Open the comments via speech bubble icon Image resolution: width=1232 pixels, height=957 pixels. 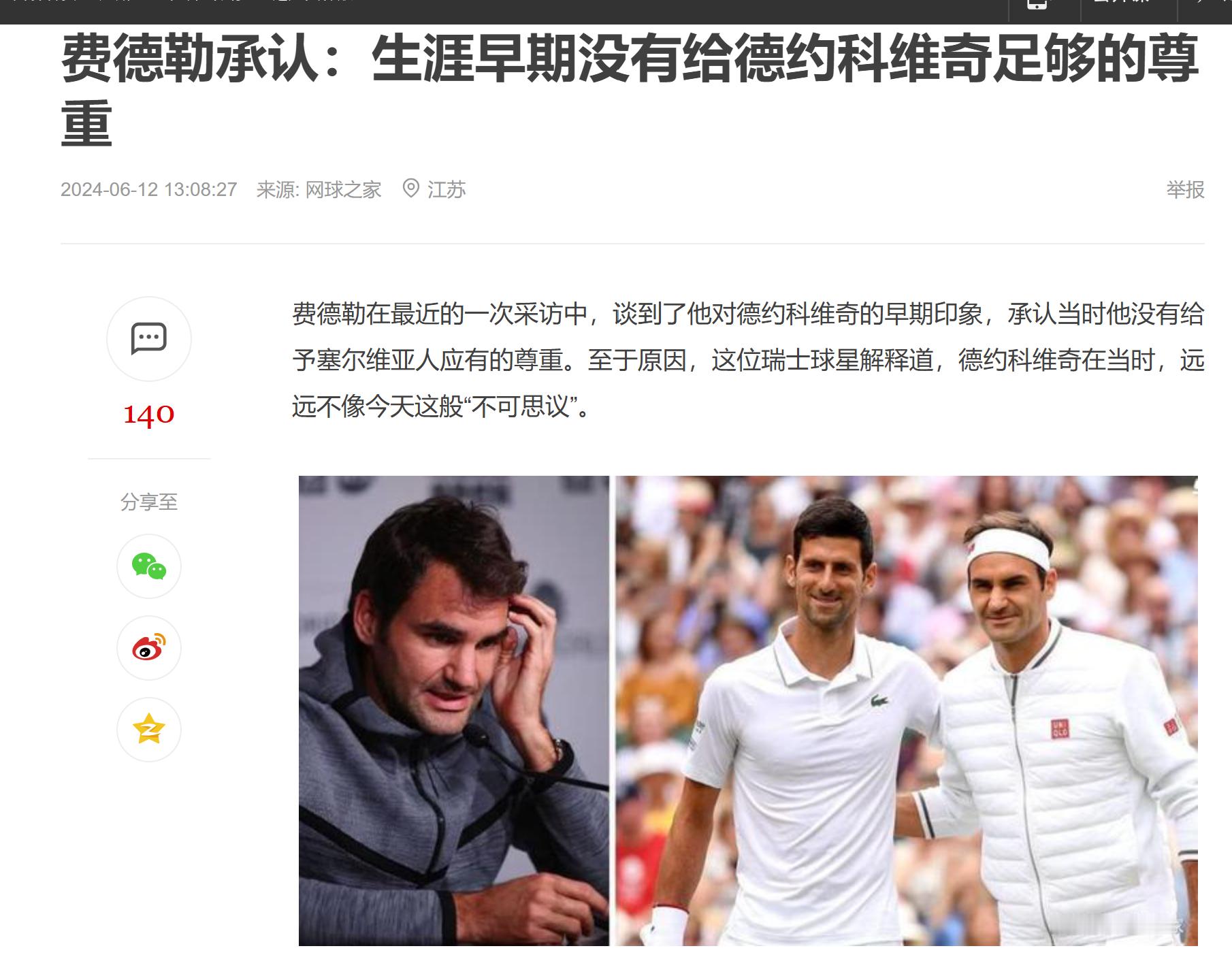(148, 338)
